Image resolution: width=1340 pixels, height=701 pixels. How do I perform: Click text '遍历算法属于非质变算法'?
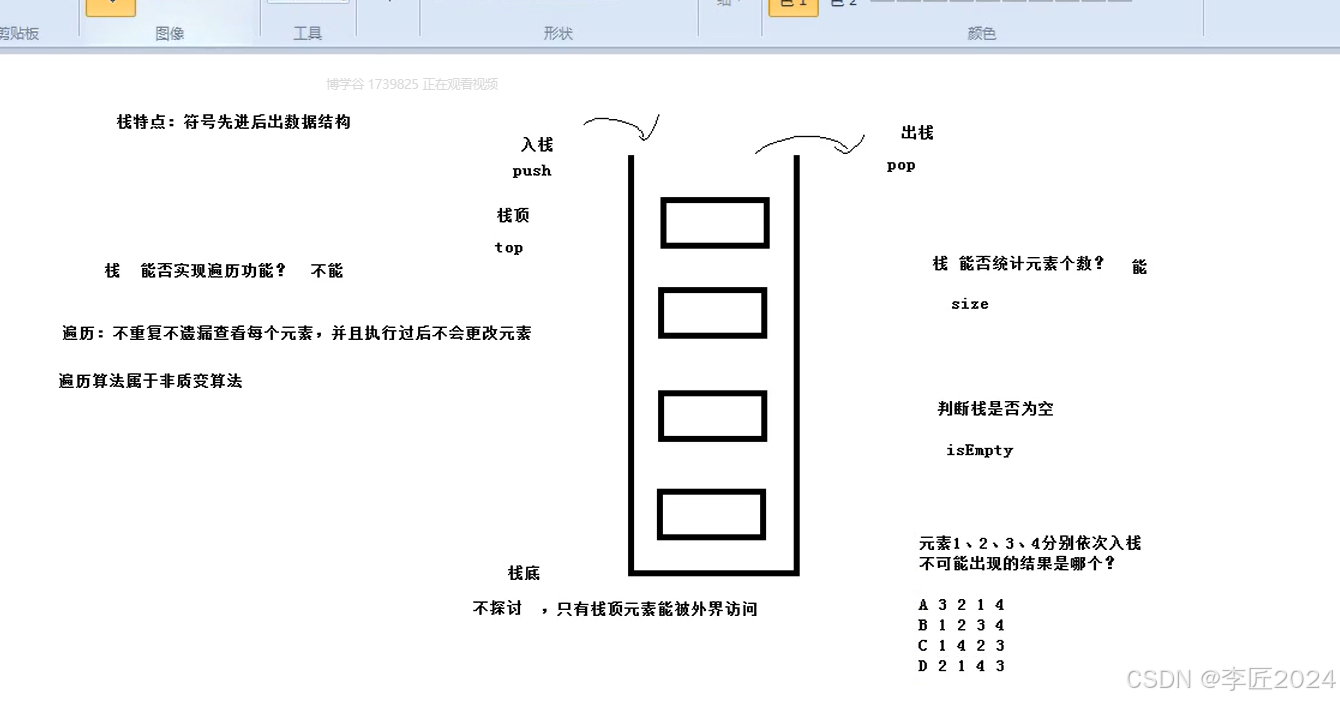pyautogui.click(x=151, y=381)
